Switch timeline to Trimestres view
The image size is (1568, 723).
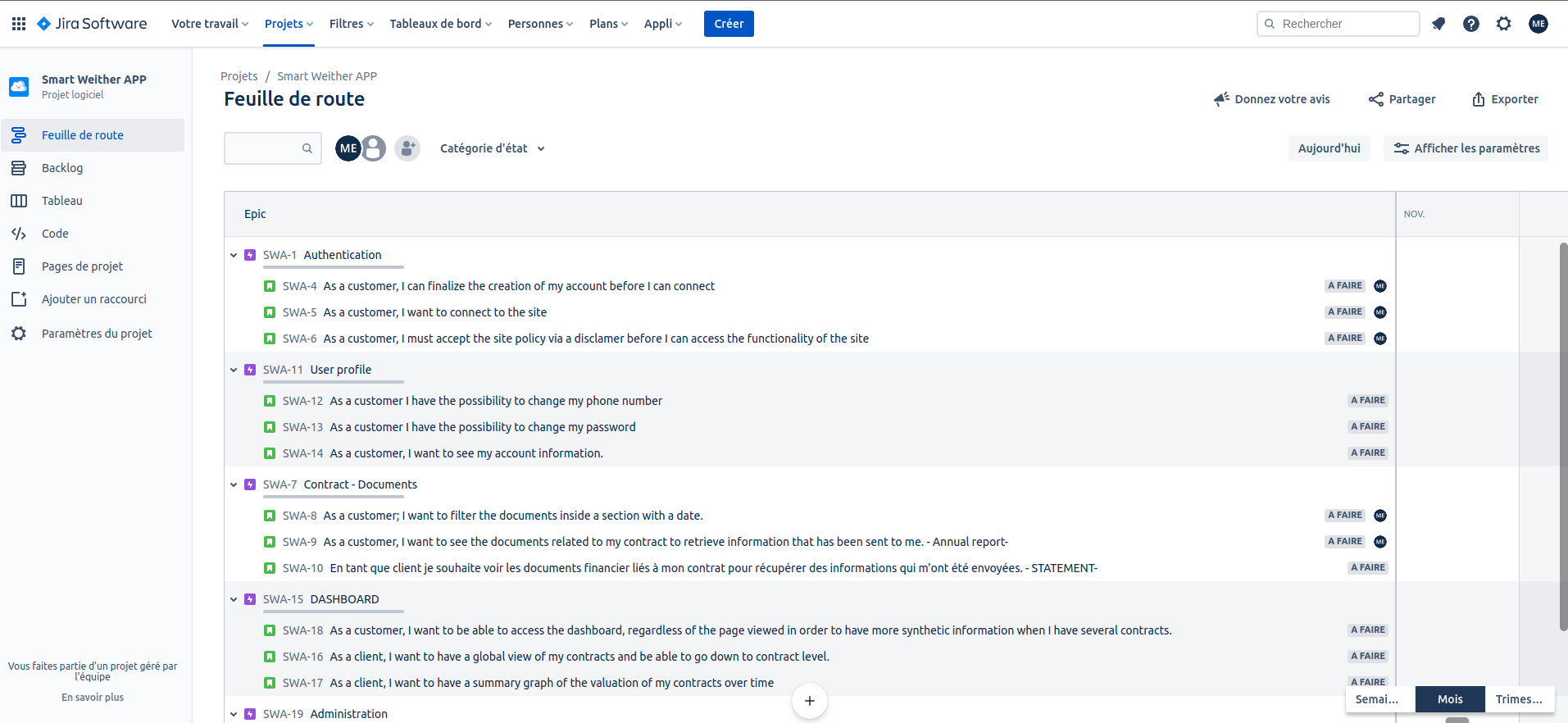(x=1520, y=699)
